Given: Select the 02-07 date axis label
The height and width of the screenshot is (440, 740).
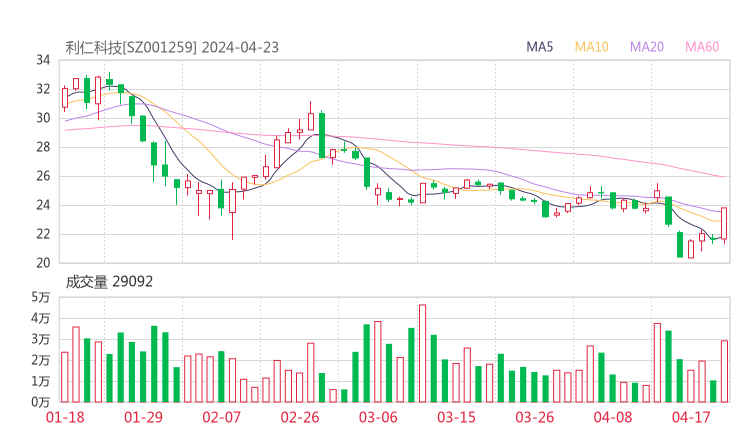Looking at the screenshot, I should pos(221,417).
